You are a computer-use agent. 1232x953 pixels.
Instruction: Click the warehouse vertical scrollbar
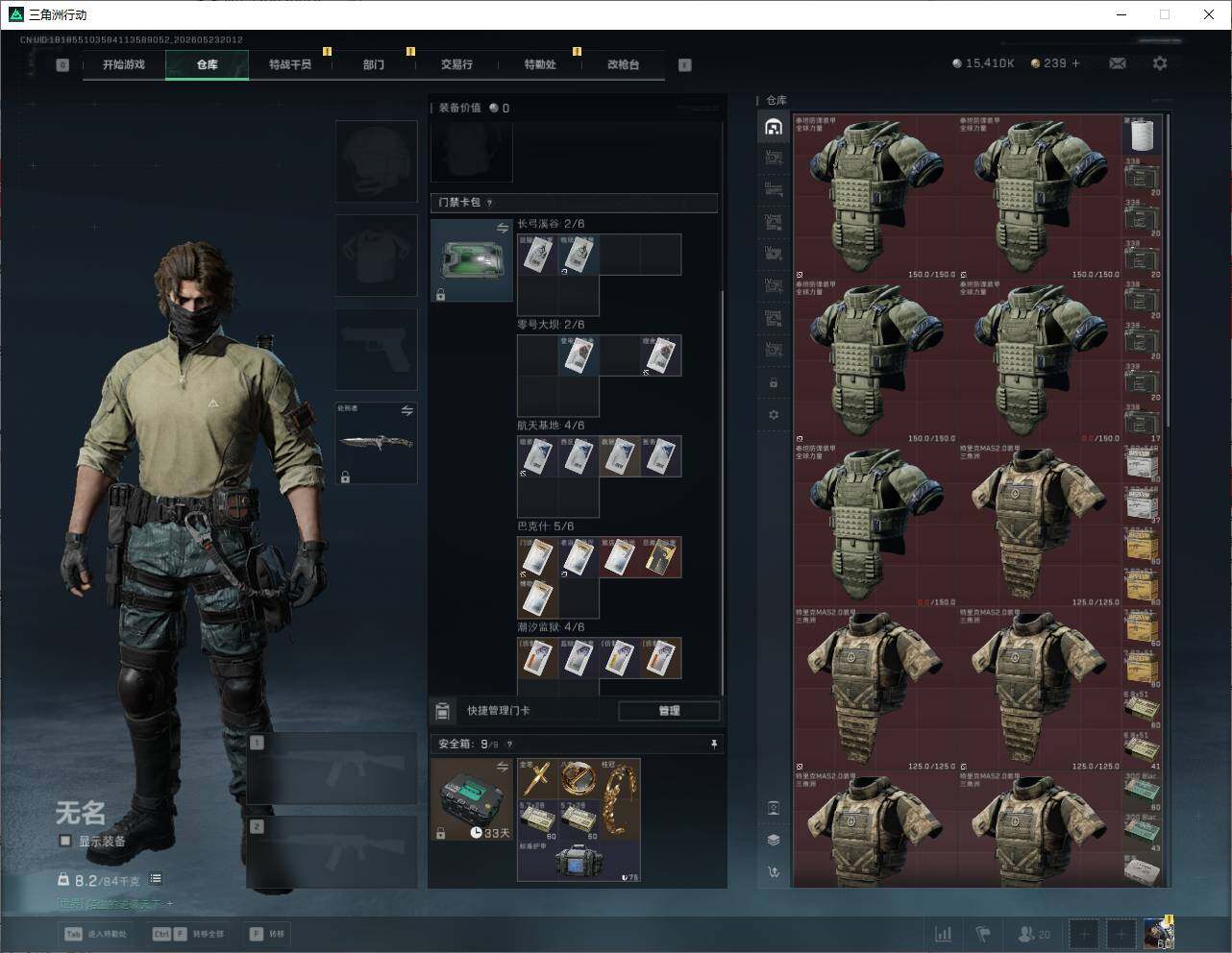point(1167,271)
